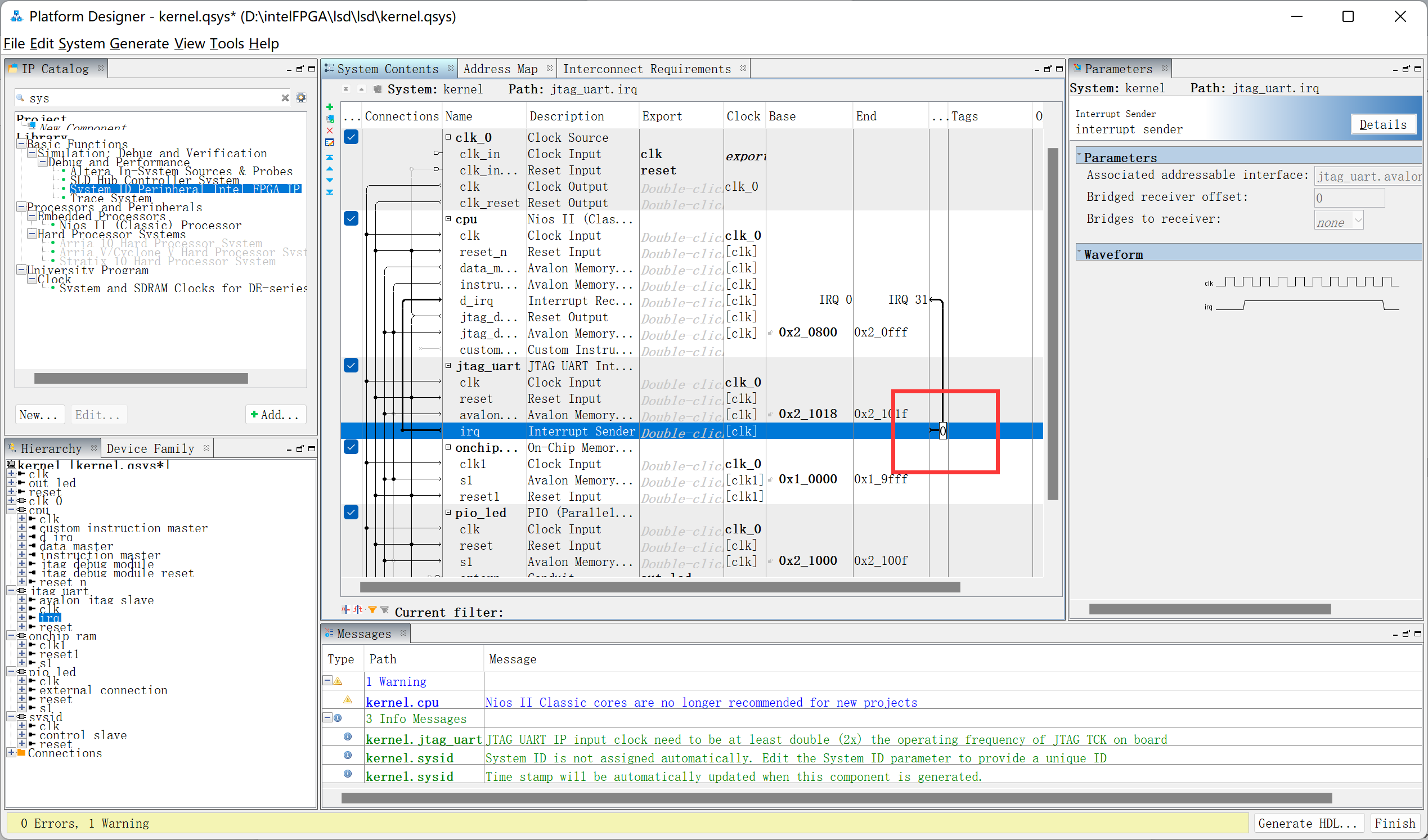
Task: Disable the pio_led component checkbox
Action: [x=351, y=513]
